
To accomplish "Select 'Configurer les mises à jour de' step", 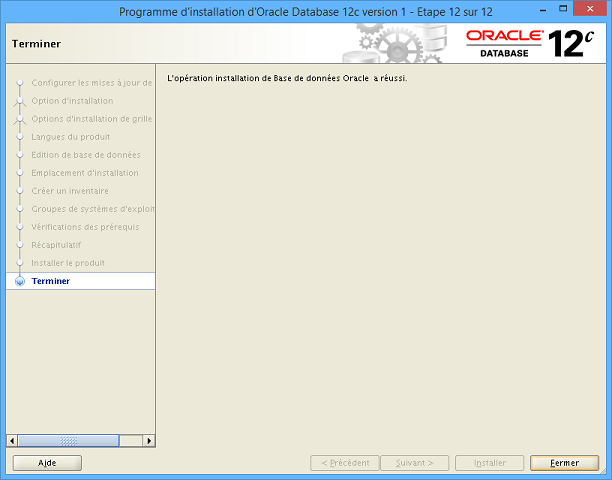I will click(92, 83).
